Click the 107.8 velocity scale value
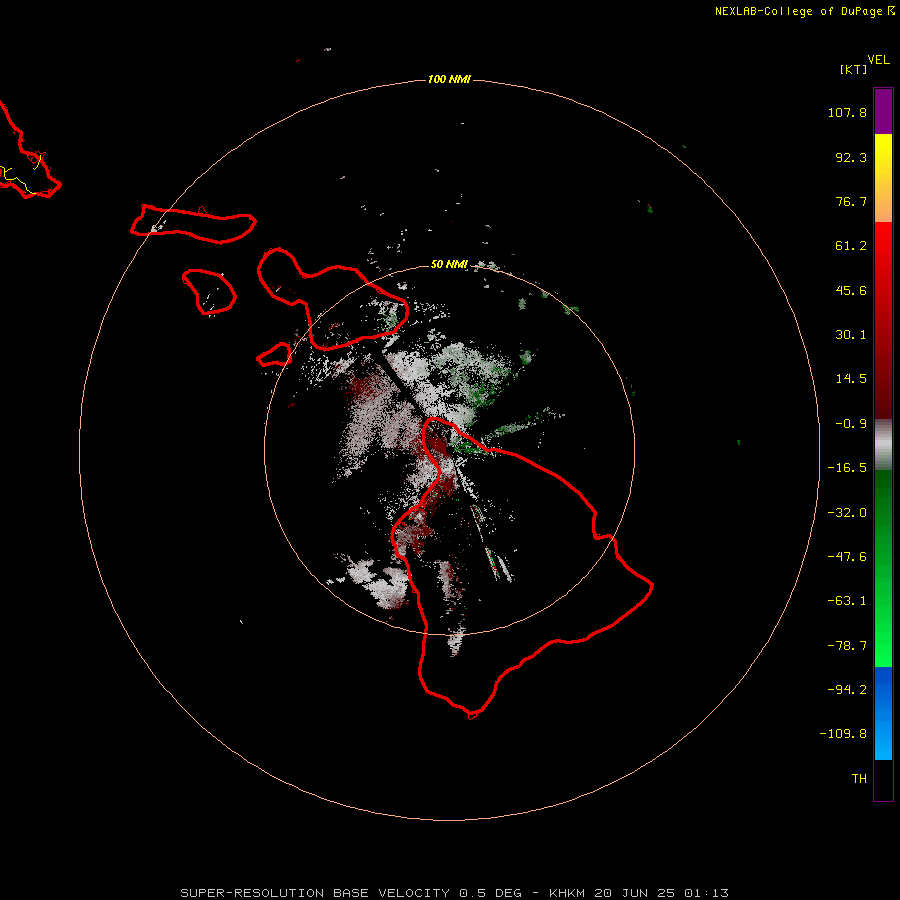Image resolution: width=900 pixels, height=900 pixels. coord(847,112)
